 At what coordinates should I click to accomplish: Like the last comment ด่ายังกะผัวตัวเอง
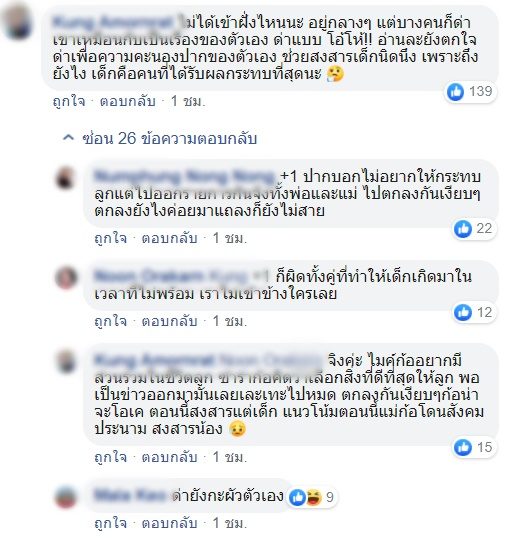(x=110, y=524)
